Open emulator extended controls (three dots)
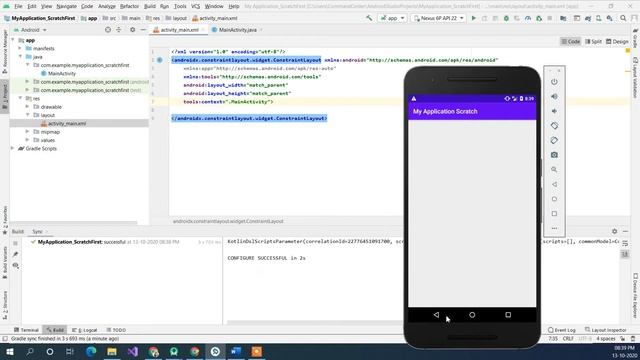640x360 pixels. tap(554, 228)
